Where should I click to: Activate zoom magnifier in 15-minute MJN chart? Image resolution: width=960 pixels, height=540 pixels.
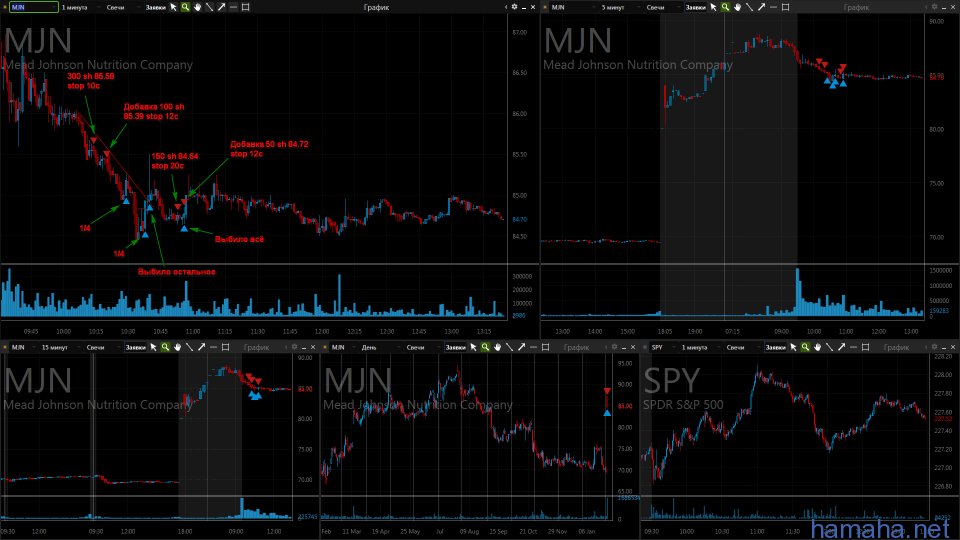click(165, 347)
